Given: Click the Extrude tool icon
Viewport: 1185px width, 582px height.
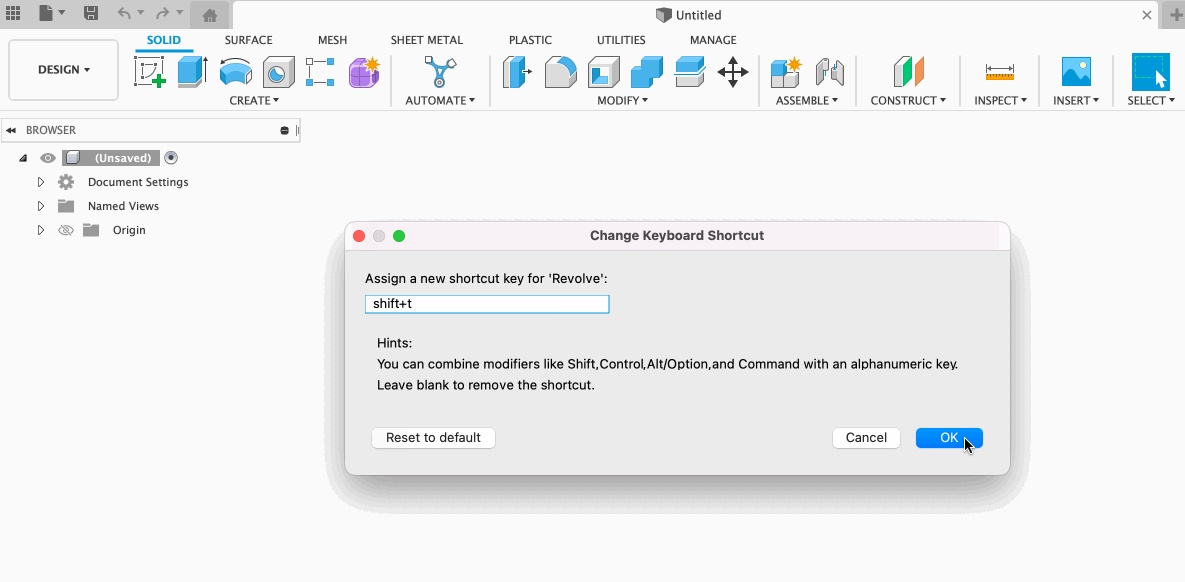Looking at the screenshot, I should tap(192, 72).
